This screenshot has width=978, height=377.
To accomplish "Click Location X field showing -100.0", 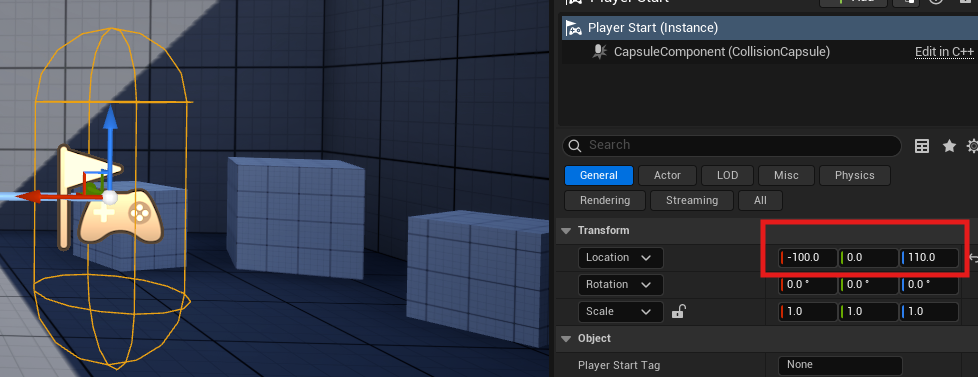I will click(x=808, y=258).
